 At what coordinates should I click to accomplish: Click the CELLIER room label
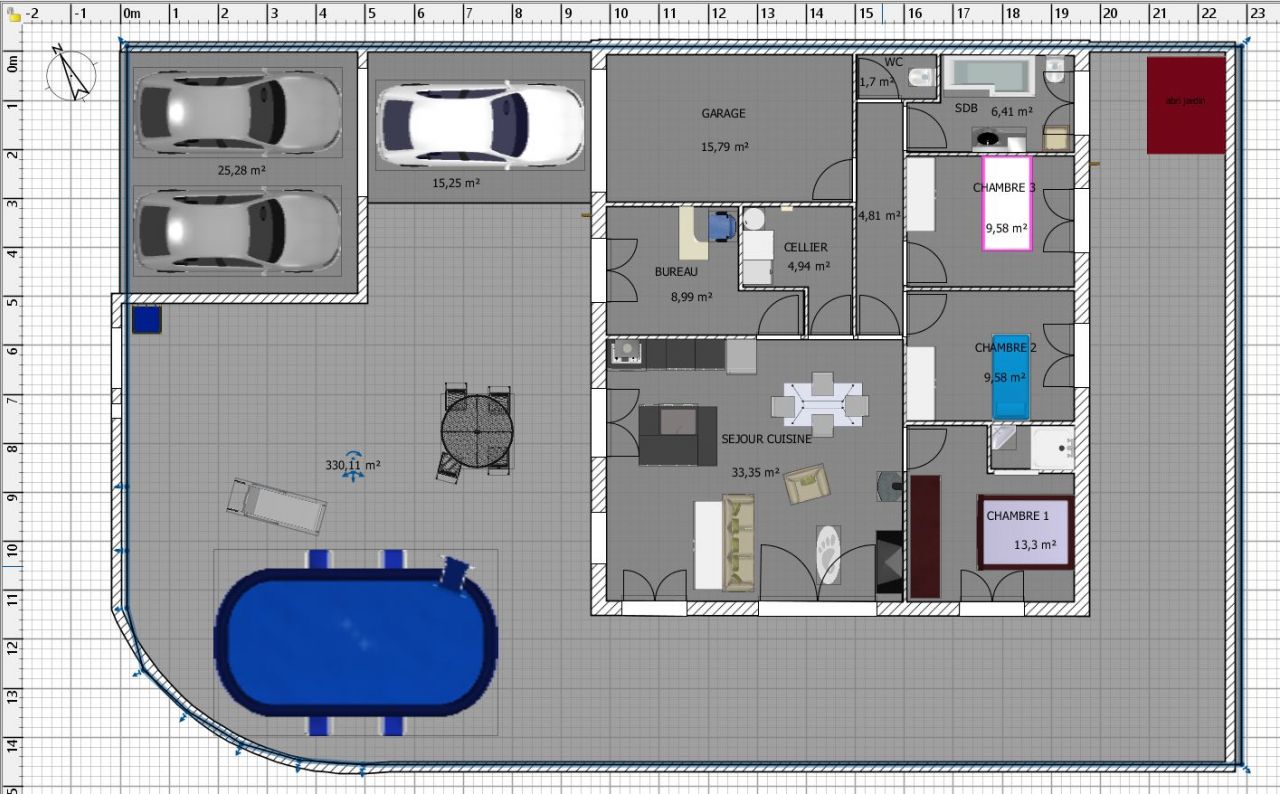point(805,247)
